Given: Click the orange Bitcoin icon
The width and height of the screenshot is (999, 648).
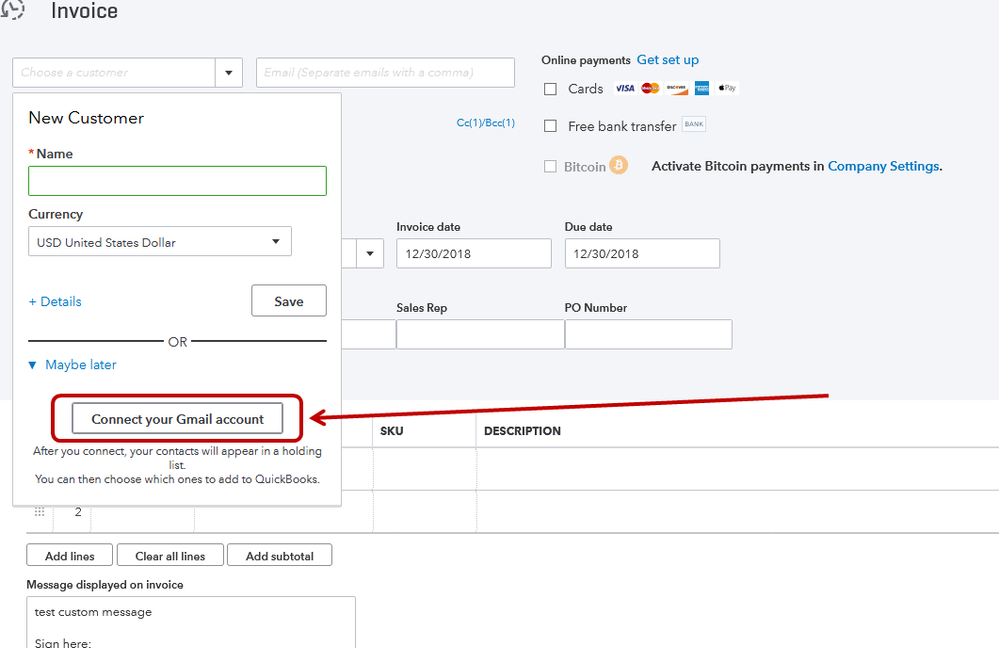Looking at the screenshot, I should tap(619, 166).
